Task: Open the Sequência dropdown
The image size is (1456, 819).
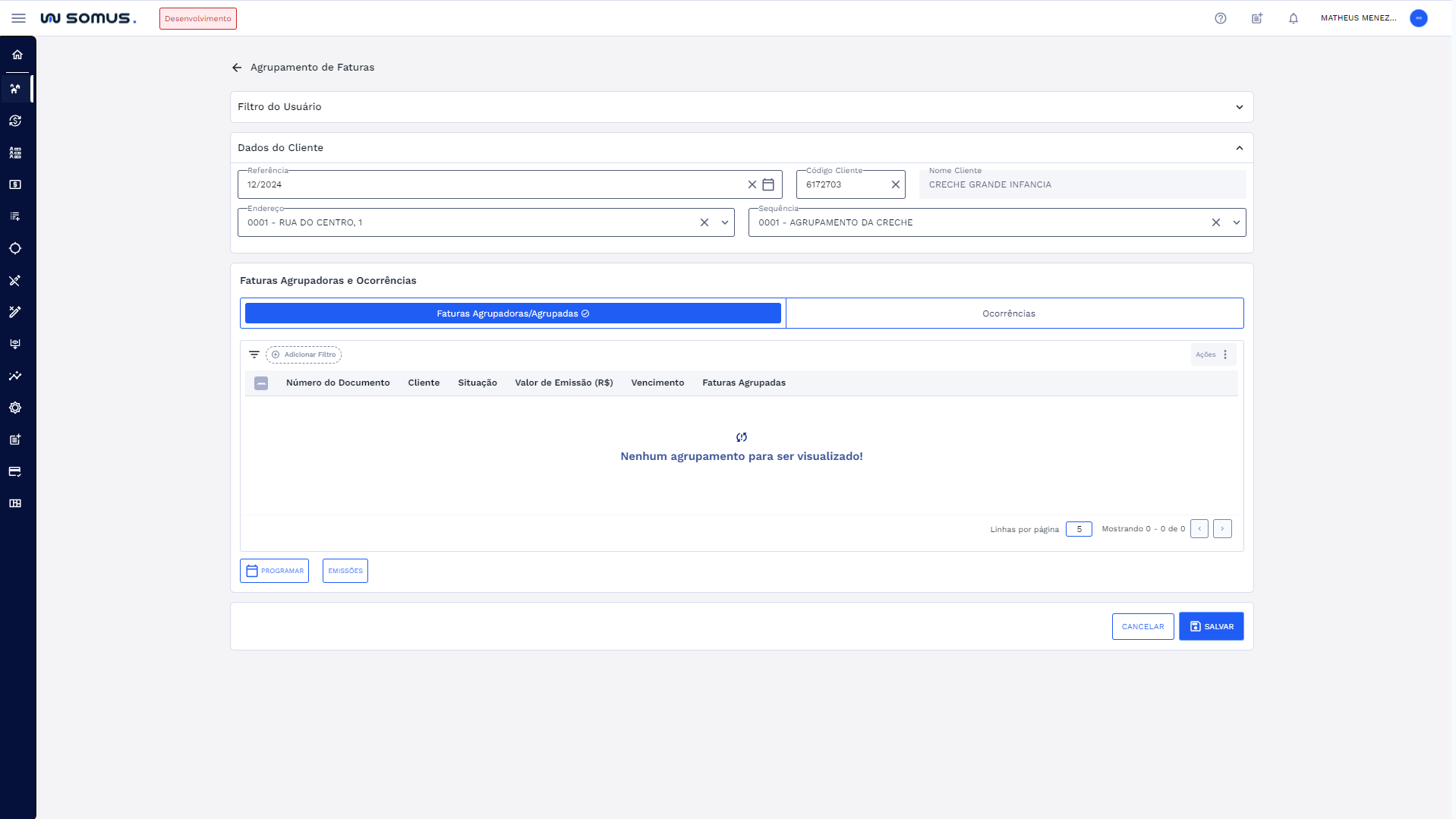Action: [x=1236, y=222]
